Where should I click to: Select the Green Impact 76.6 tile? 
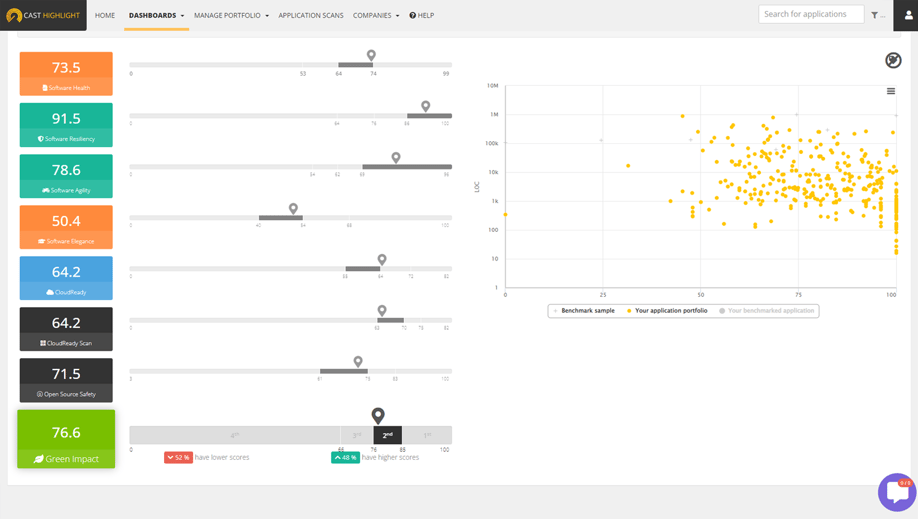(66, 439)
